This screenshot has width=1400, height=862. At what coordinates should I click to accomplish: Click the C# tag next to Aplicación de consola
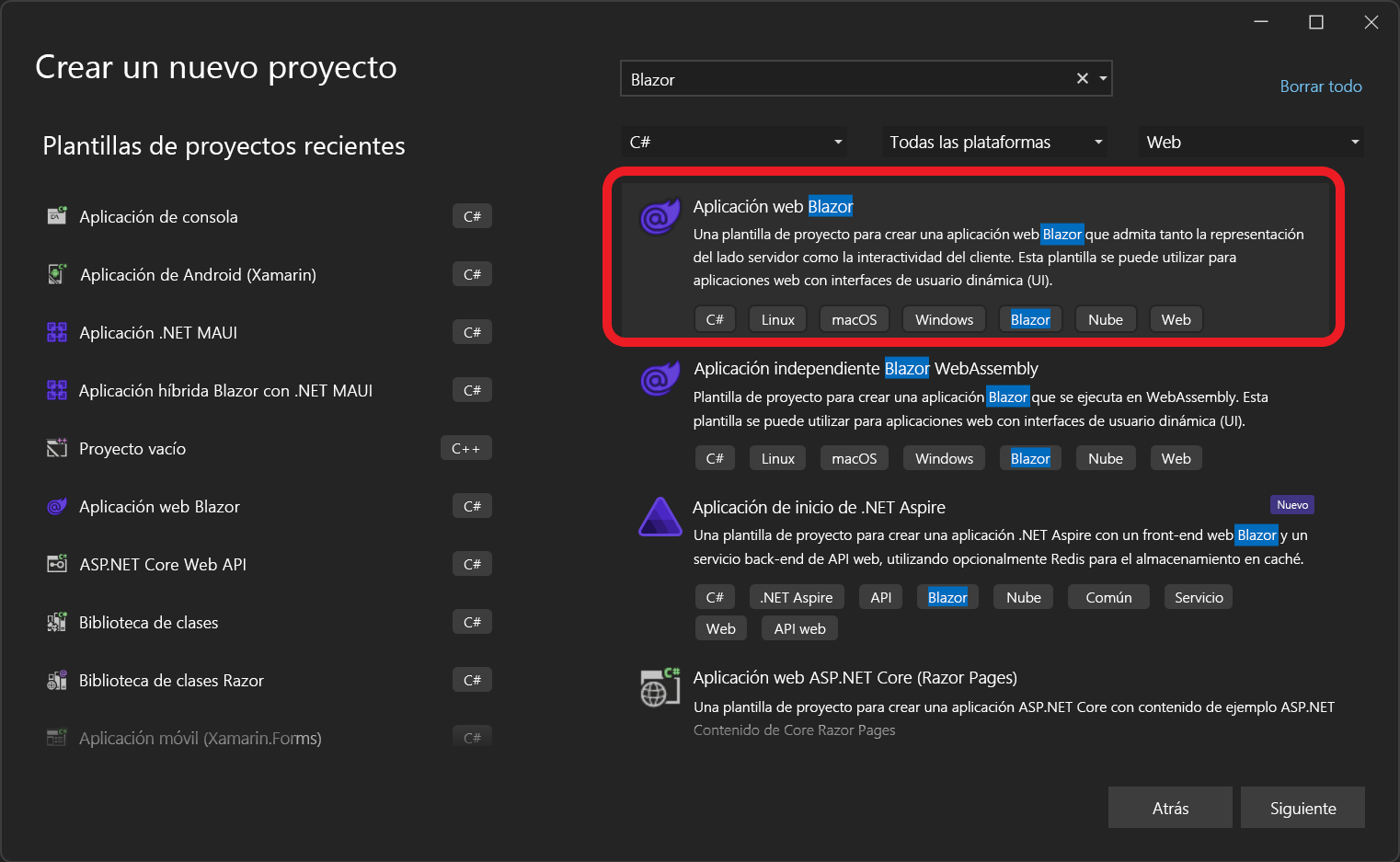[472, 216]
